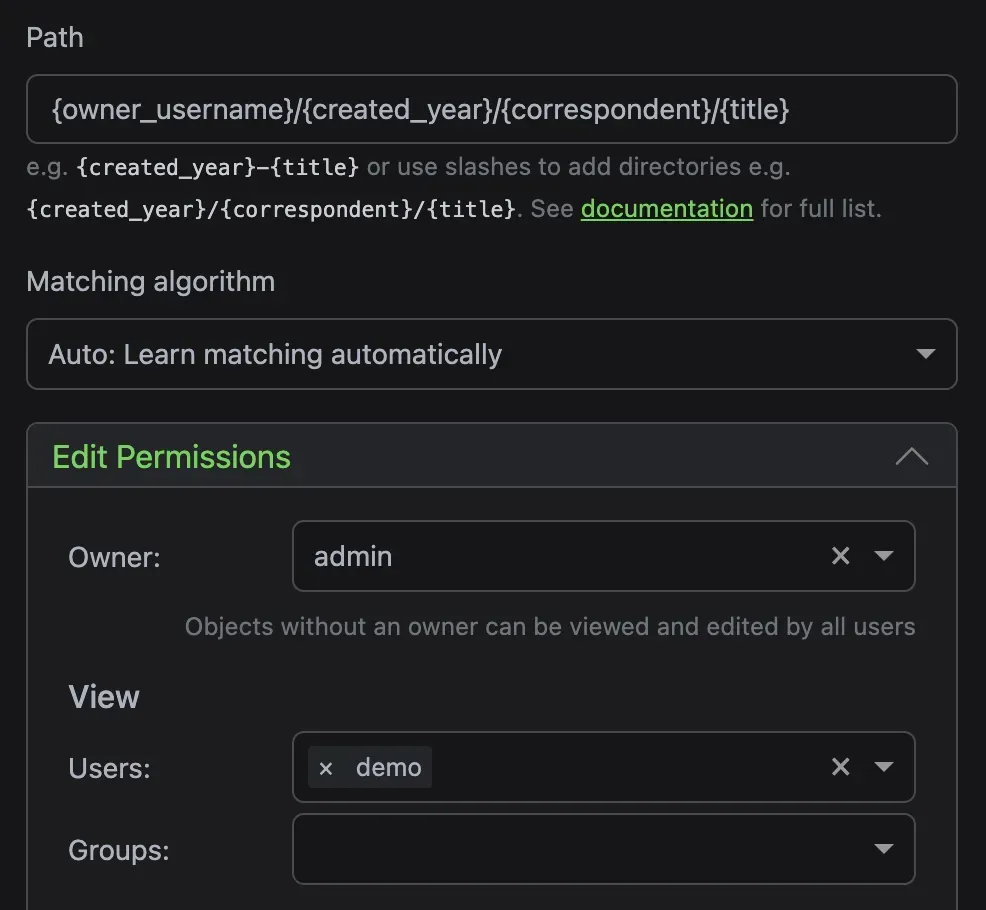Viewport: 986px width, 910px height.
Task: Open the Matching algorithm dropdown
Action: pyautogui.click(x=492, y=354)
